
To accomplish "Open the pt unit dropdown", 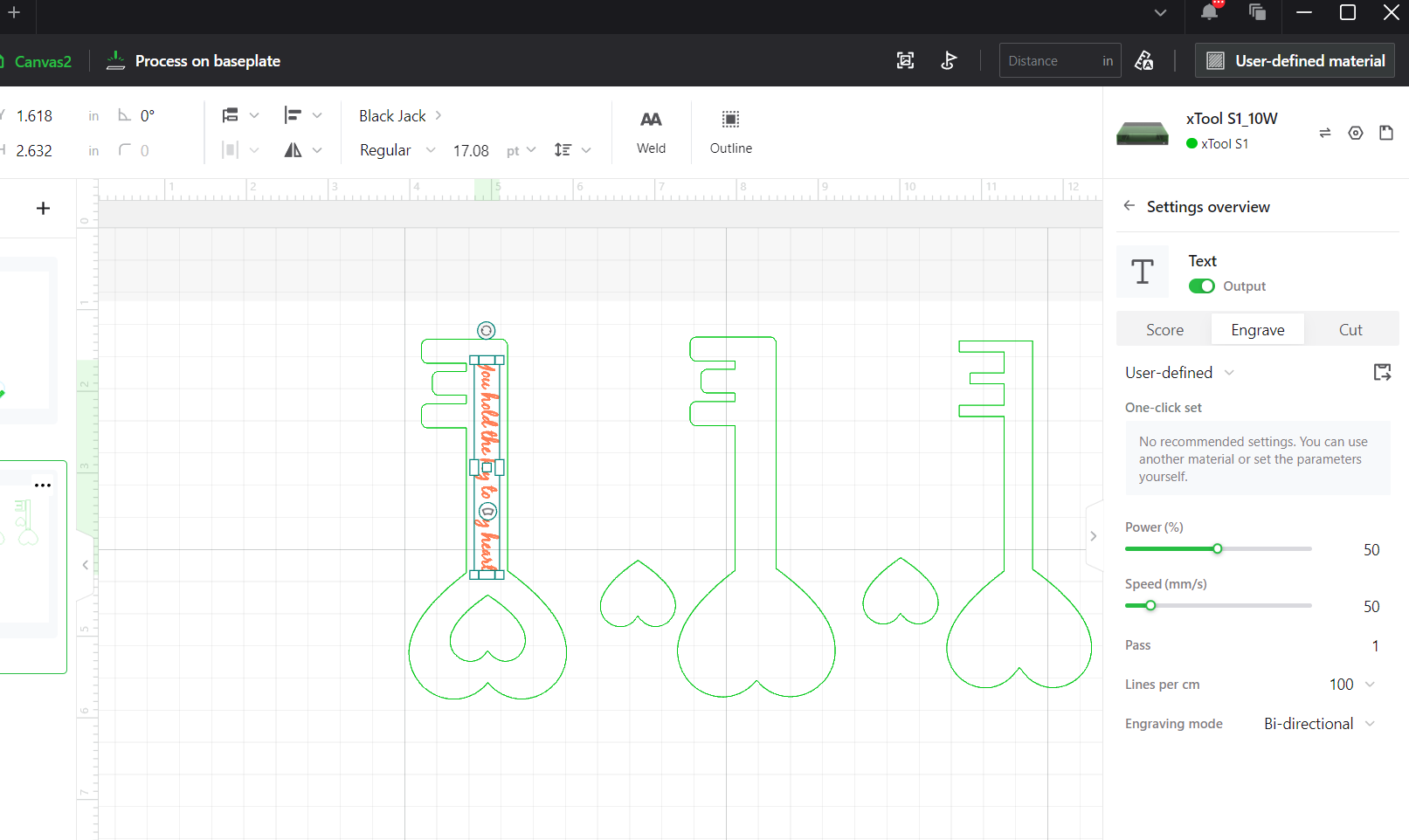I will click(x=521, y=150).
